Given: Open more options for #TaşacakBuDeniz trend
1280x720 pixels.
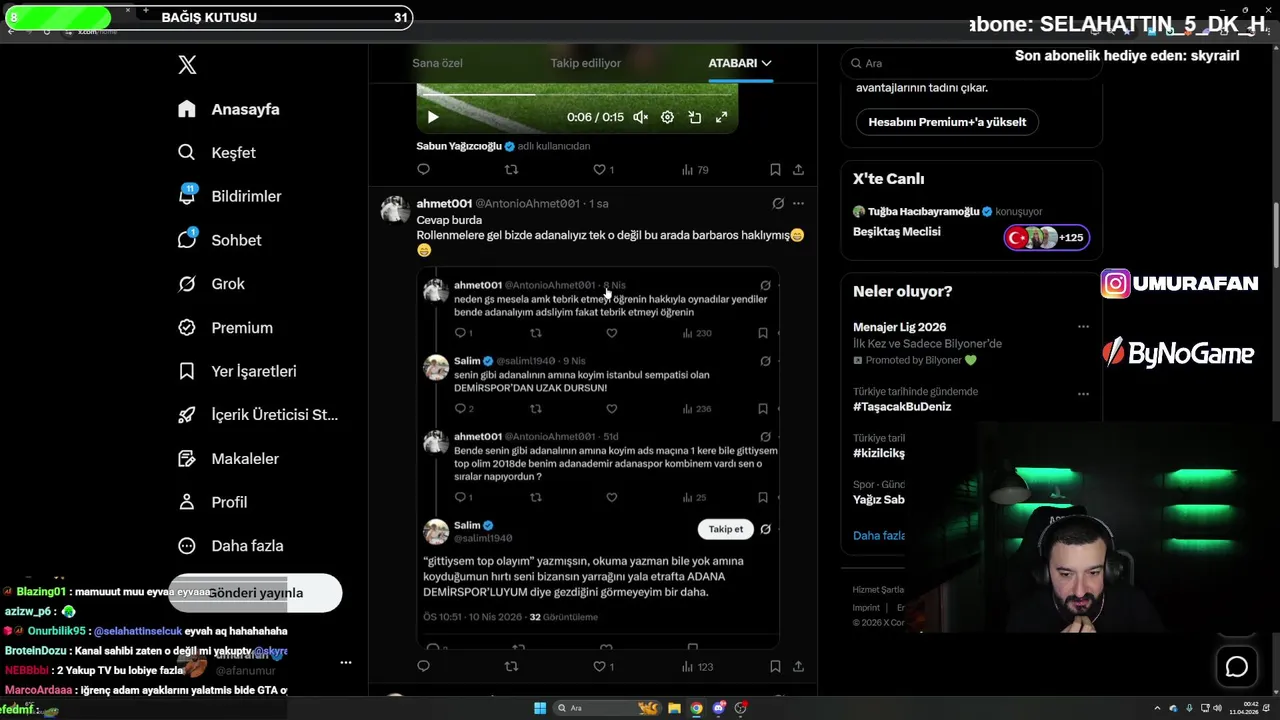Looking at the screenshot, I should pos(1083,394).
